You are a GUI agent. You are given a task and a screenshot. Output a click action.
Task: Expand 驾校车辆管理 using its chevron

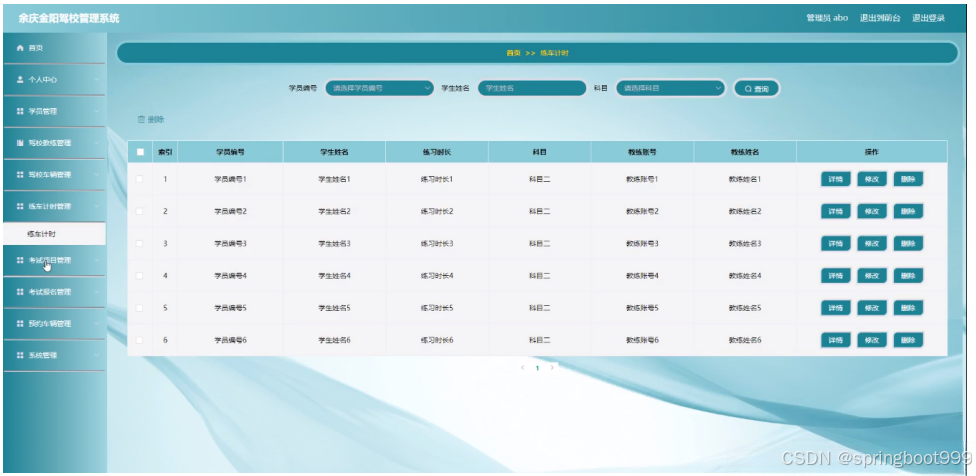pos(97,175)
